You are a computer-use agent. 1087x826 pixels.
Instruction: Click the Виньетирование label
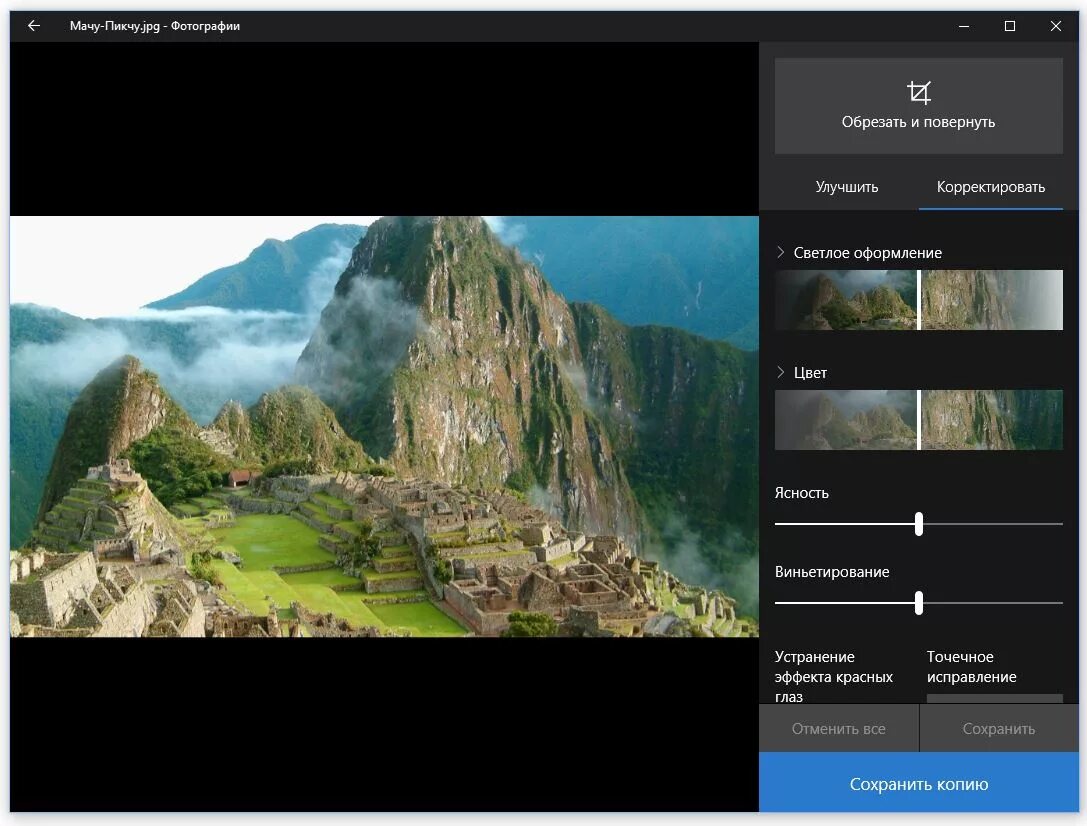click(832, 572)
